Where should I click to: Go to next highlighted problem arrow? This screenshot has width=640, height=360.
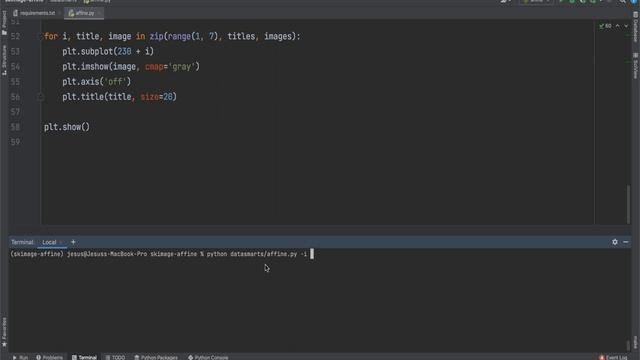(x=626, y=26)
